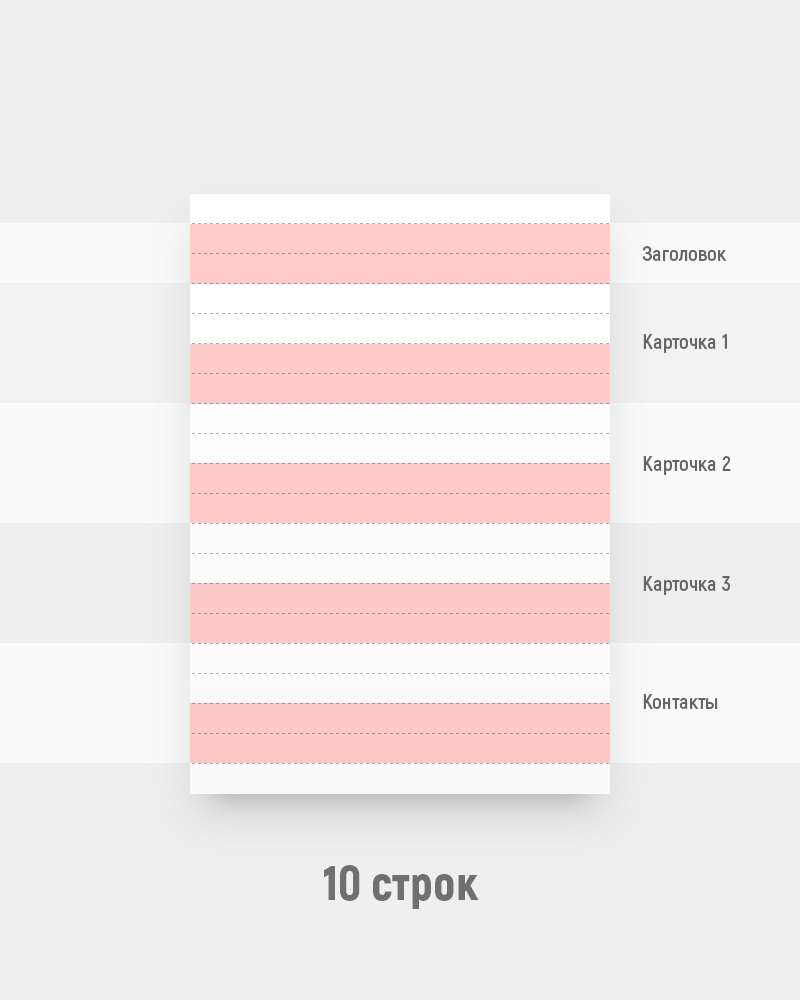Click the Заголовок label

tap(684, 254)
